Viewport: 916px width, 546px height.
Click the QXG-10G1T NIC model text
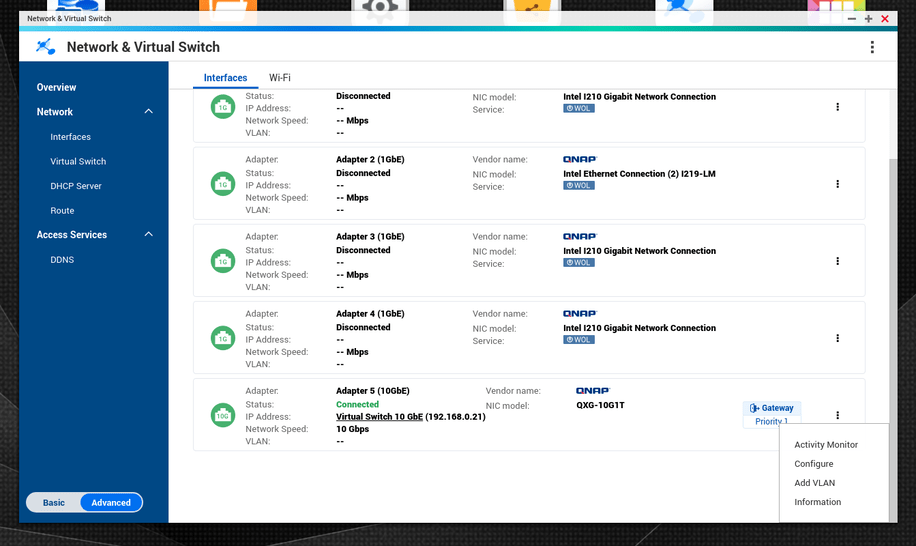[x=600, y=405]
